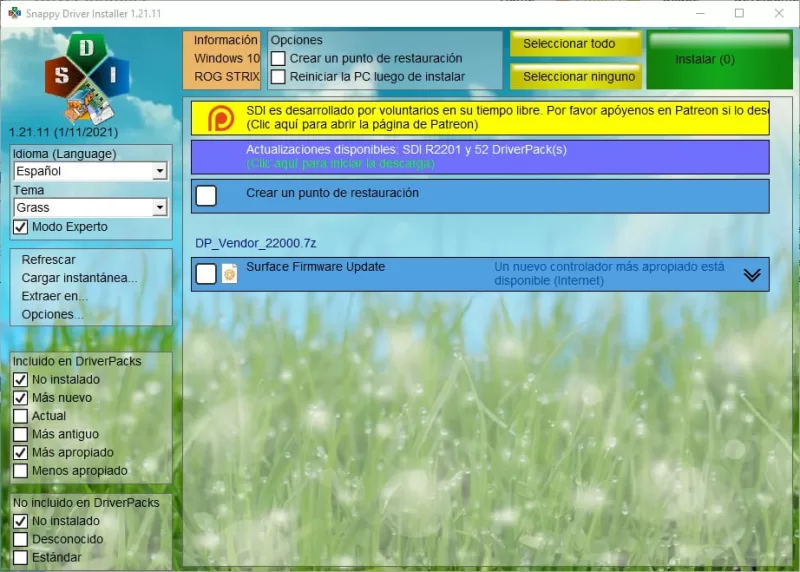The width and height of the screenshot is (800, 572).
Task: Uncheck the Más nuevo filter
Action: [x=20, y=398]
